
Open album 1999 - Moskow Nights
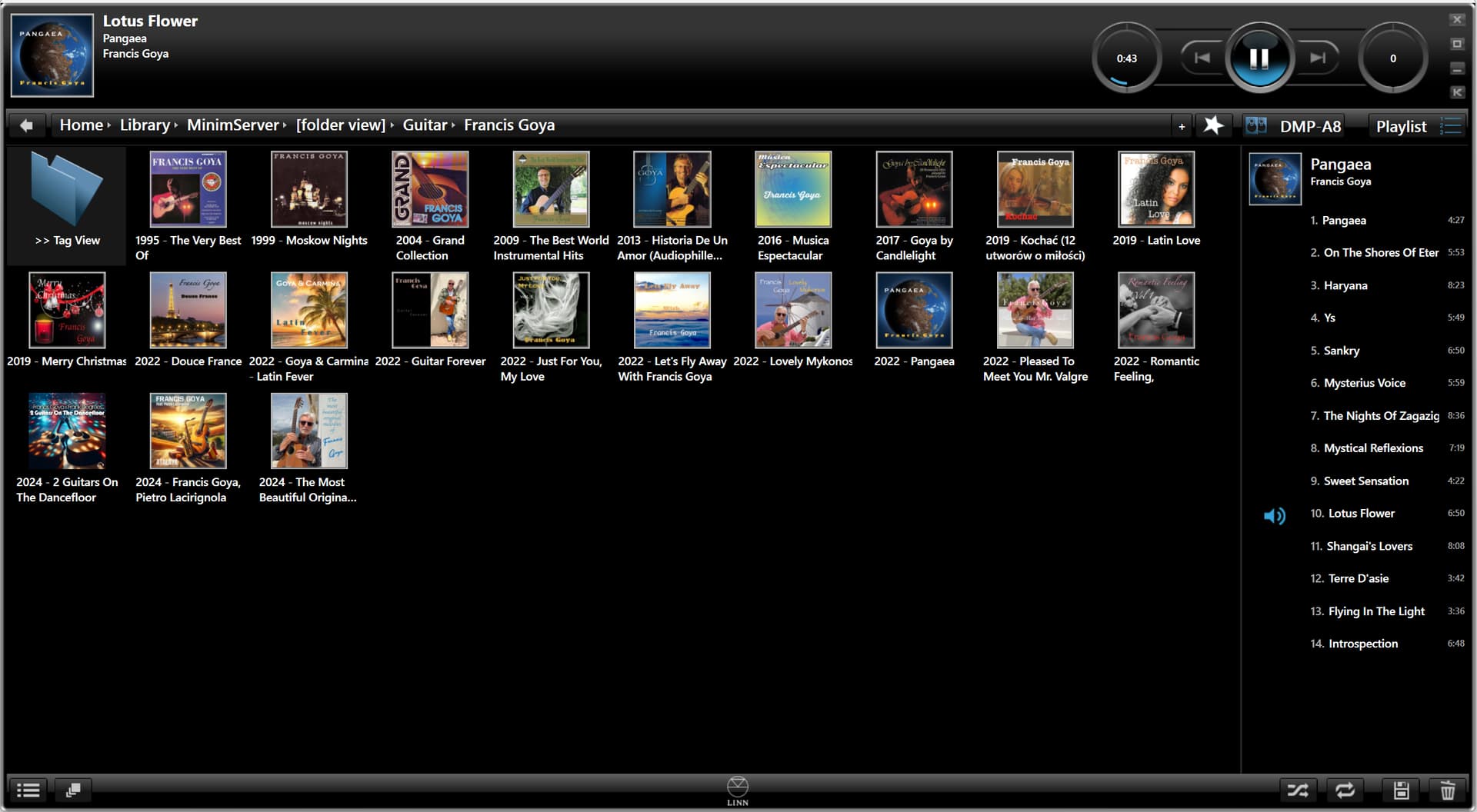pos(308,200)
